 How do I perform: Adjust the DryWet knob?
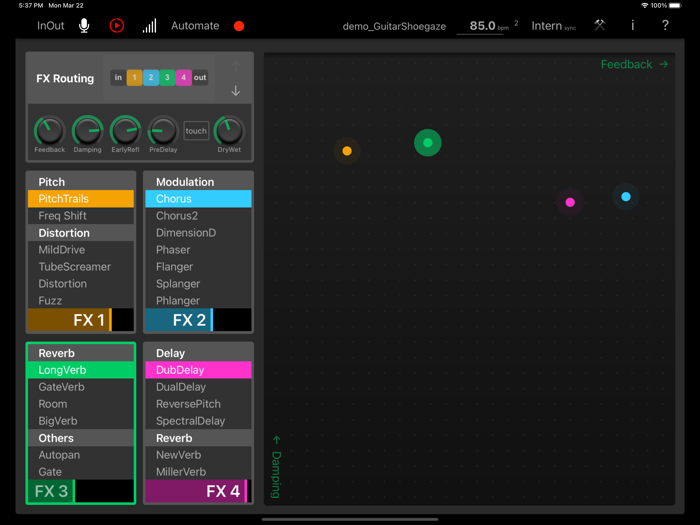click(229, 131)
